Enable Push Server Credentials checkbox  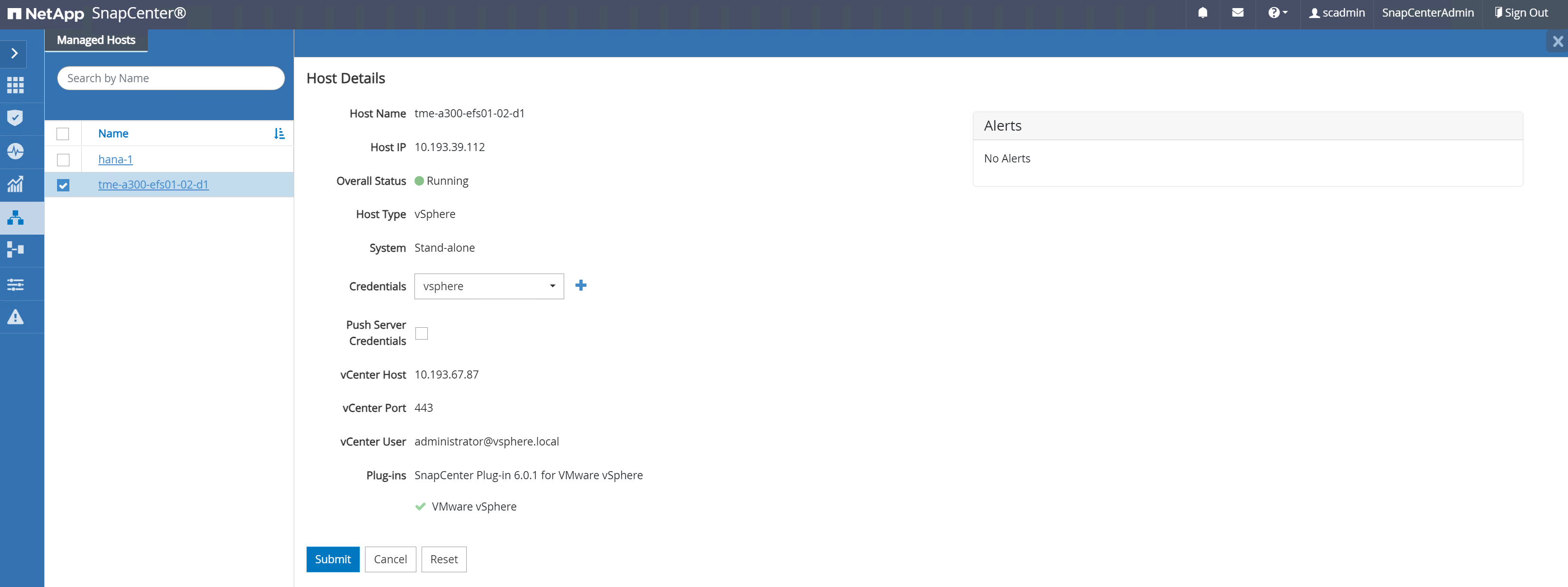tap(421, 333)
